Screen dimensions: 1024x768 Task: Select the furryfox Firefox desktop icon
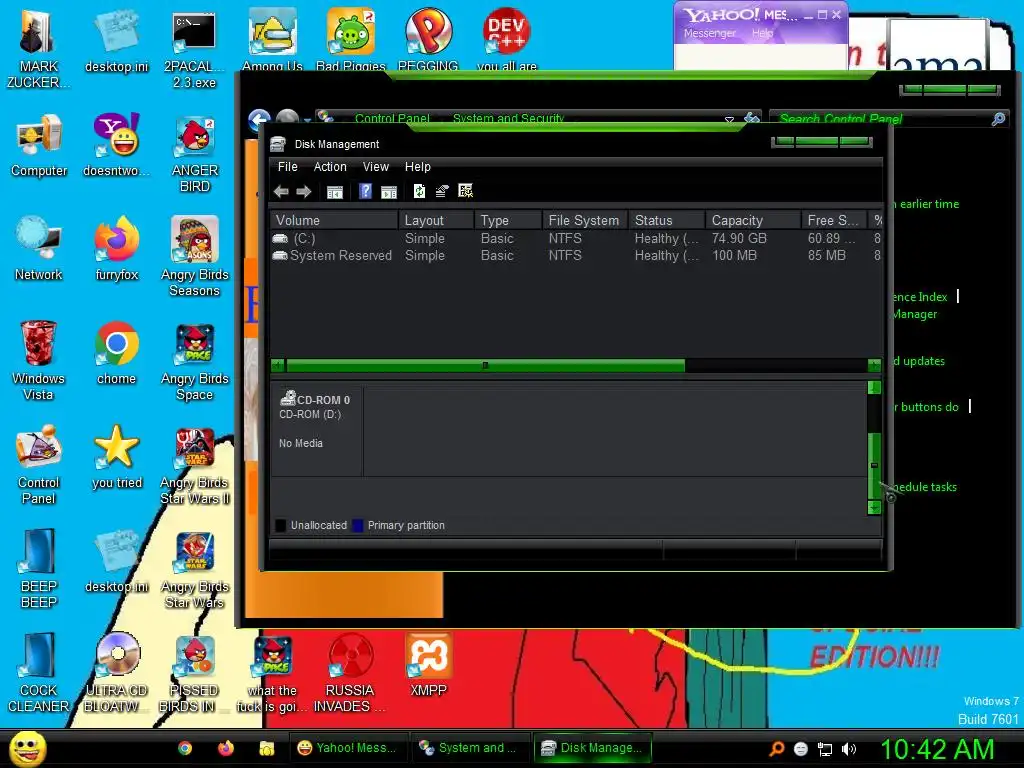coord(117,249)
